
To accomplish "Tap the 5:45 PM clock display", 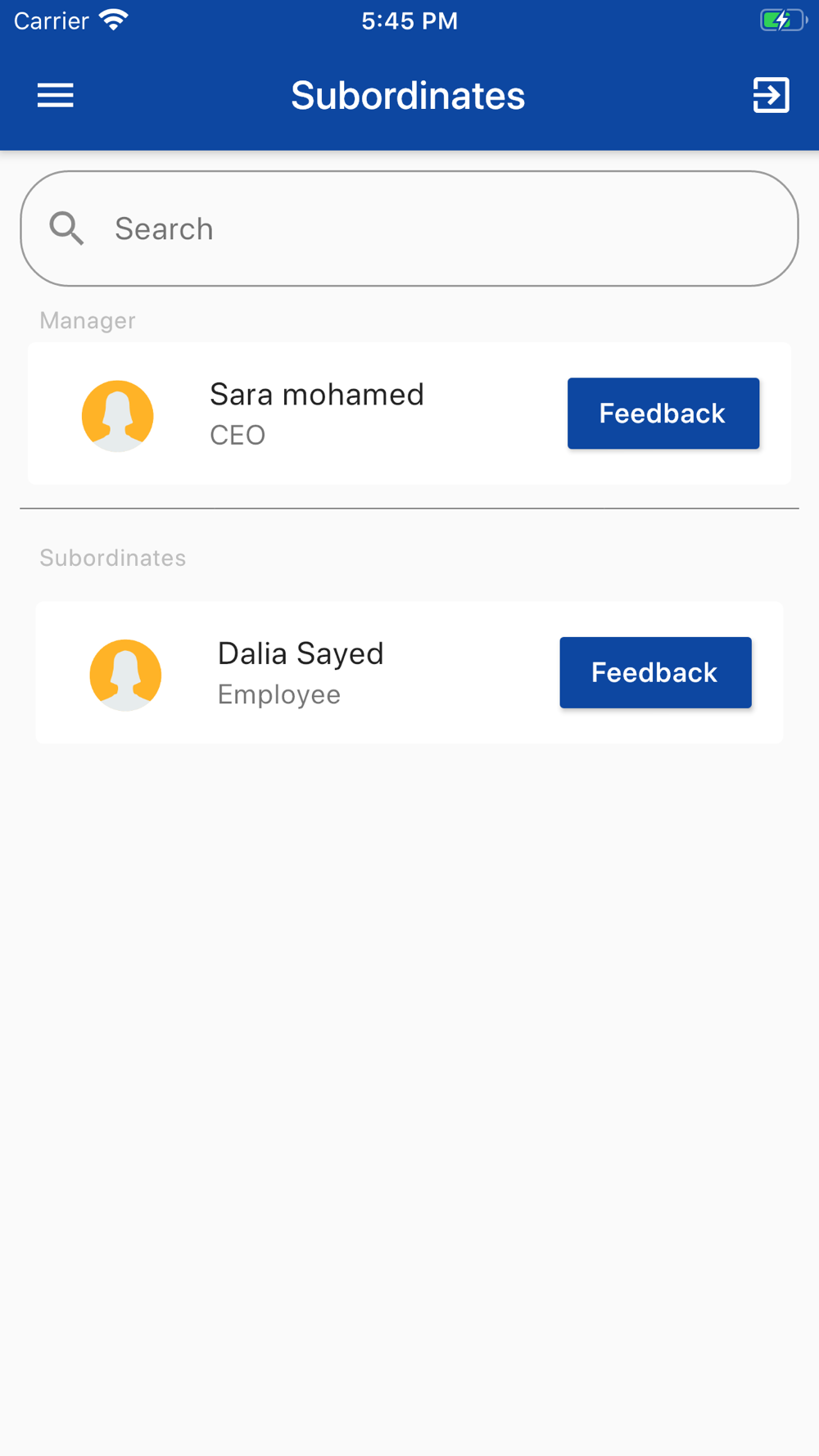I will tap(409, 20).
